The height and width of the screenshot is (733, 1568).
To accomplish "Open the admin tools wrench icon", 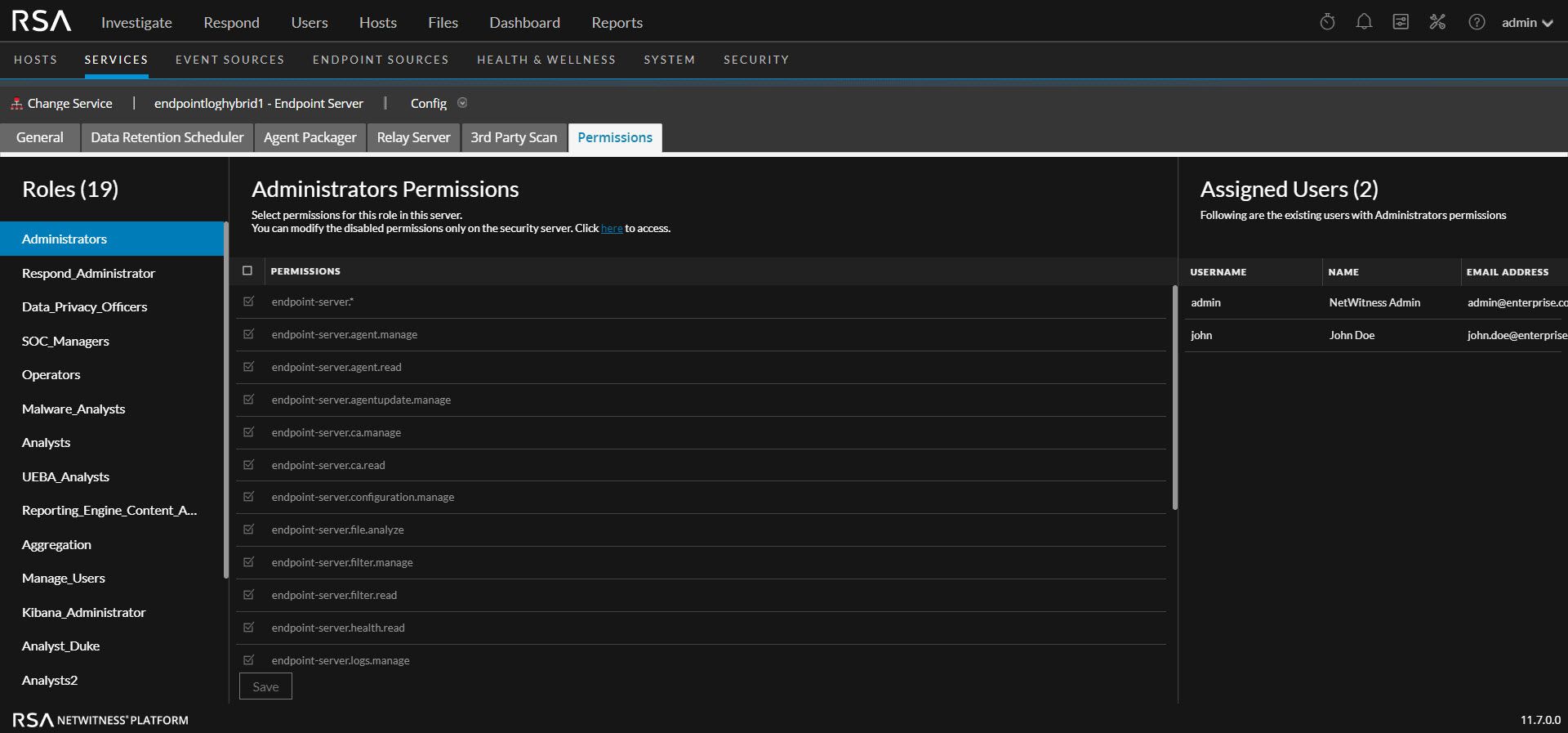I will pyautogui.click(x=1437, y=22).
